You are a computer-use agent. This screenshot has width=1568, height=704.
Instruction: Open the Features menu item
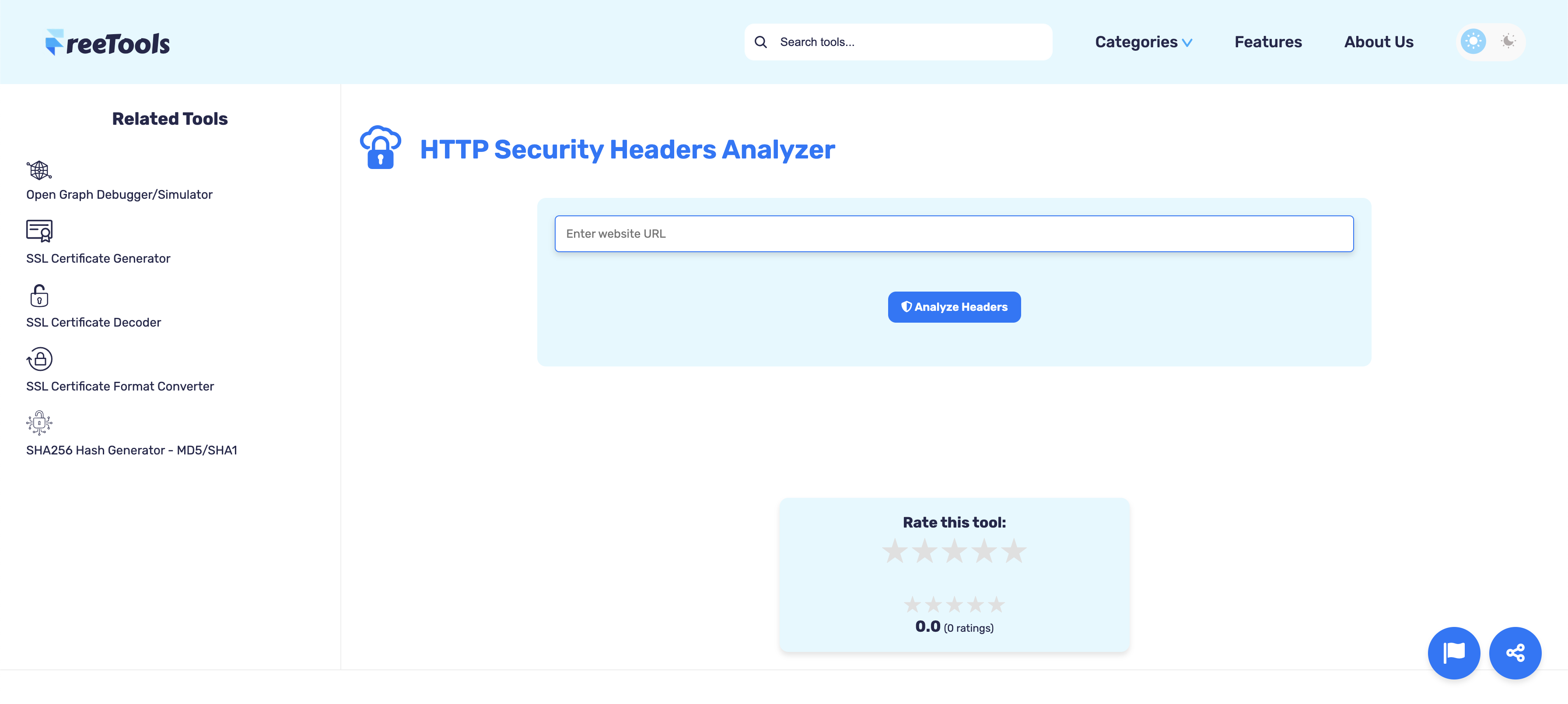(1268, 42)
